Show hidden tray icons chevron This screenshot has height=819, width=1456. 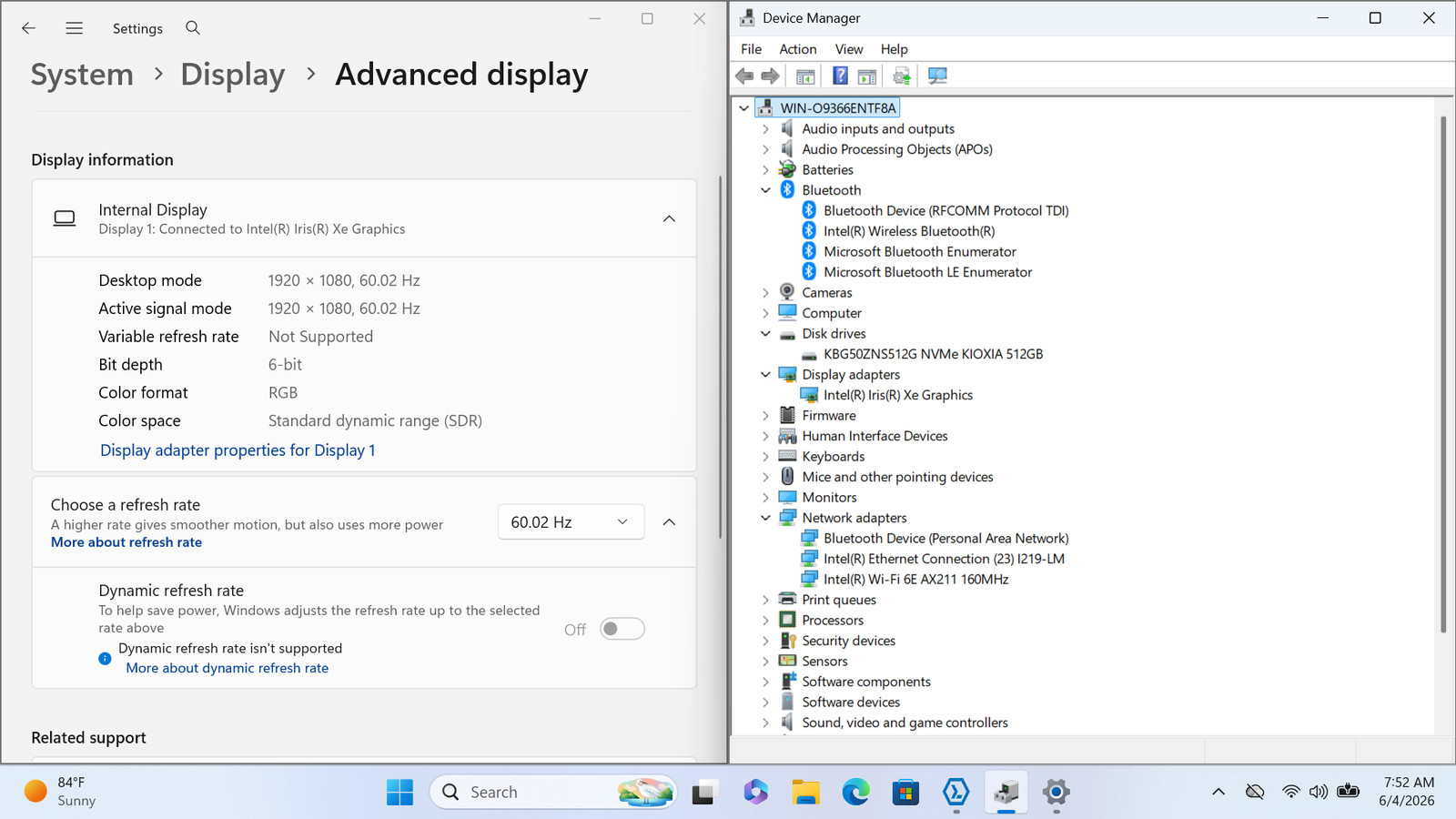(x=1218, y=792)
